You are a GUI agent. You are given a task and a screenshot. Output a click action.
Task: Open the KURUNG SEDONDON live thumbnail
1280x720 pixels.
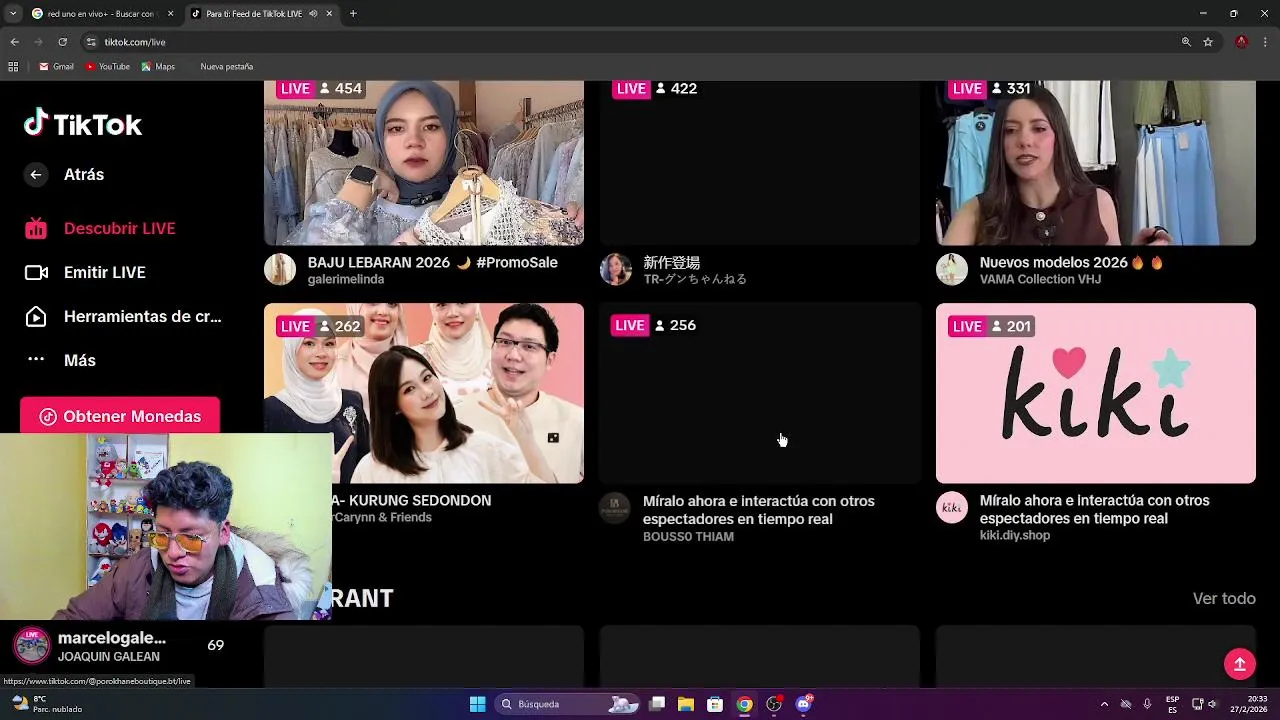(x=424, y=393)
